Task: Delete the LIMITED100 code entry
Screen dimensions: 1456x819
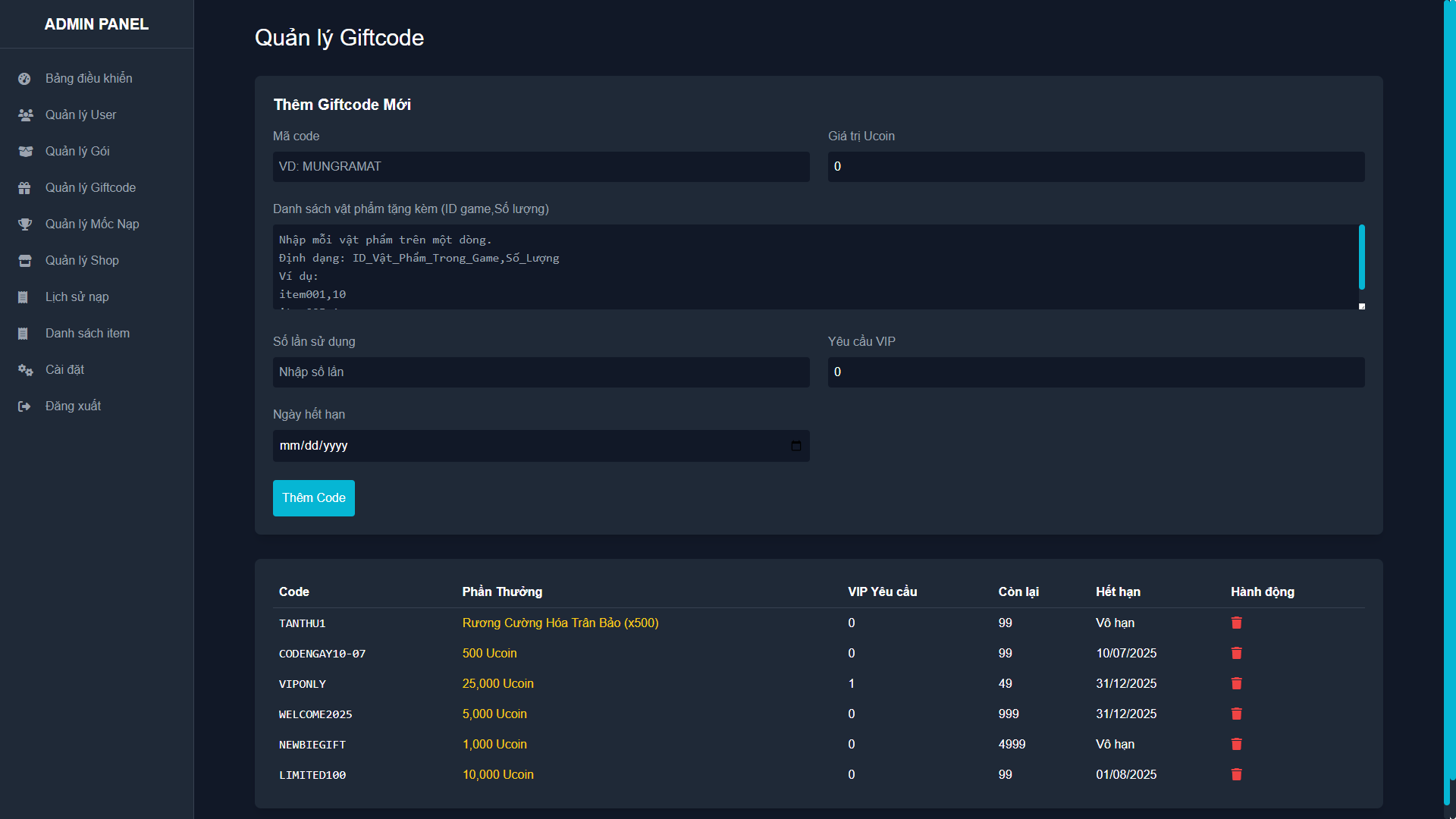Action: pyautogui.click(x=1236, y=774)
